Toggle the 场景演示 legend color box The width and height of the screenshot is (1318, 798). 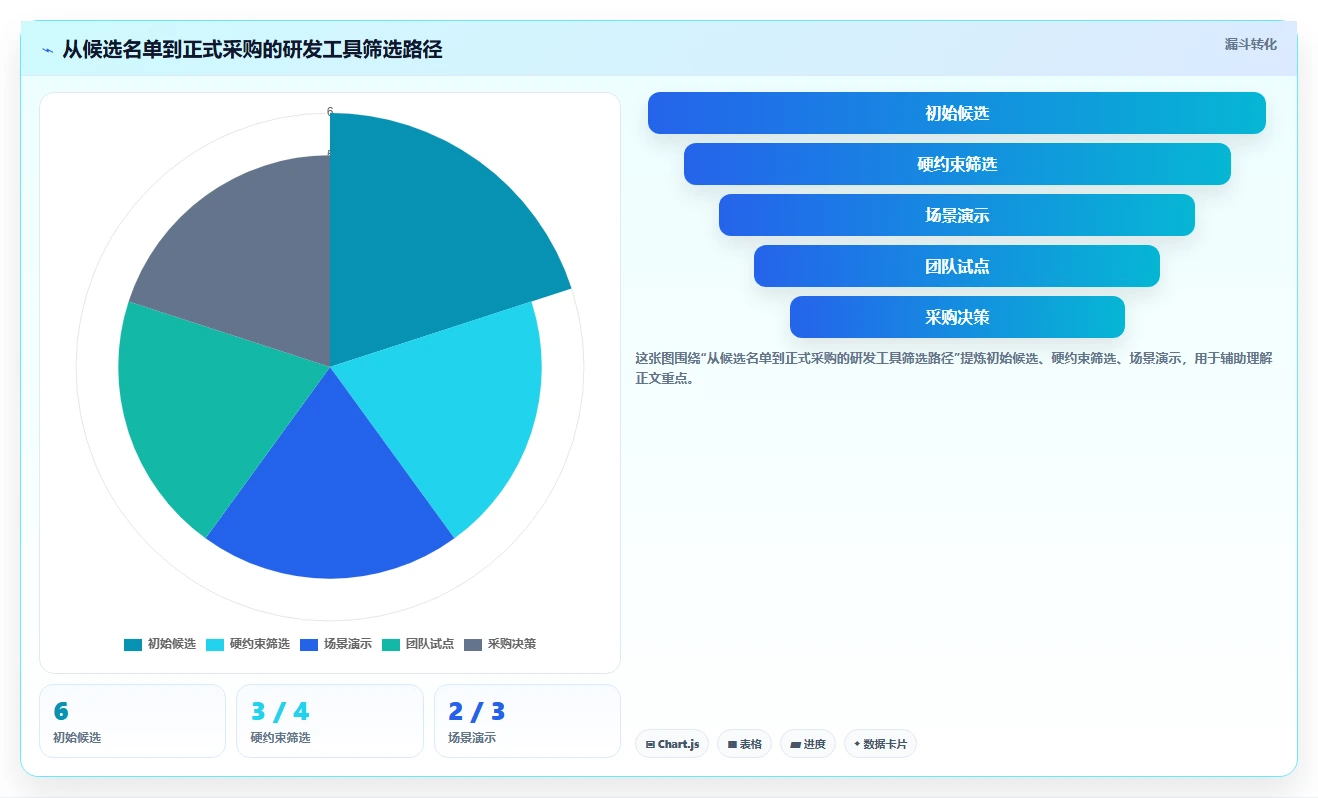click(x=309, y=644)
